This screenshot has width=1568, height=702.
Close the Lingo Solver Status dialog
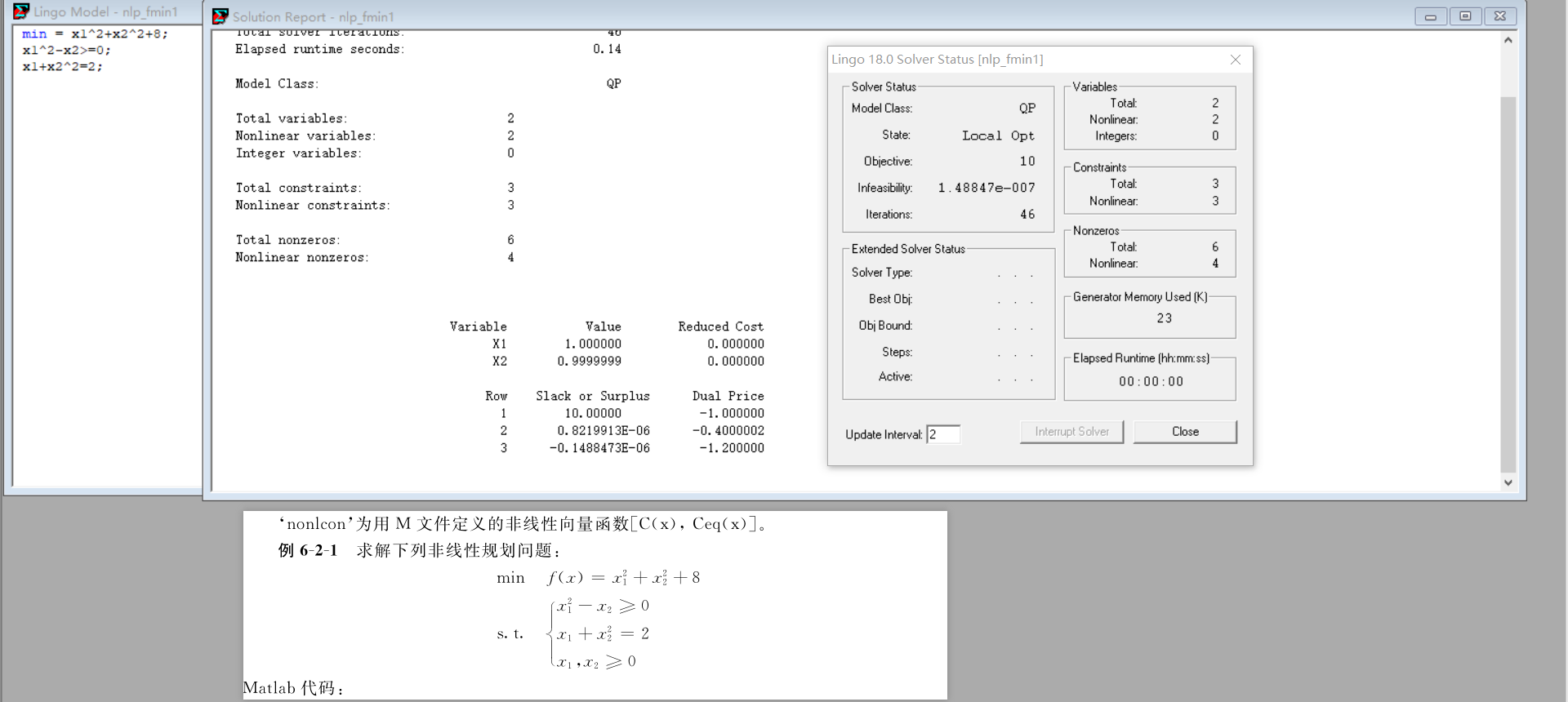pyautogui.click(x=1236, y=60)
